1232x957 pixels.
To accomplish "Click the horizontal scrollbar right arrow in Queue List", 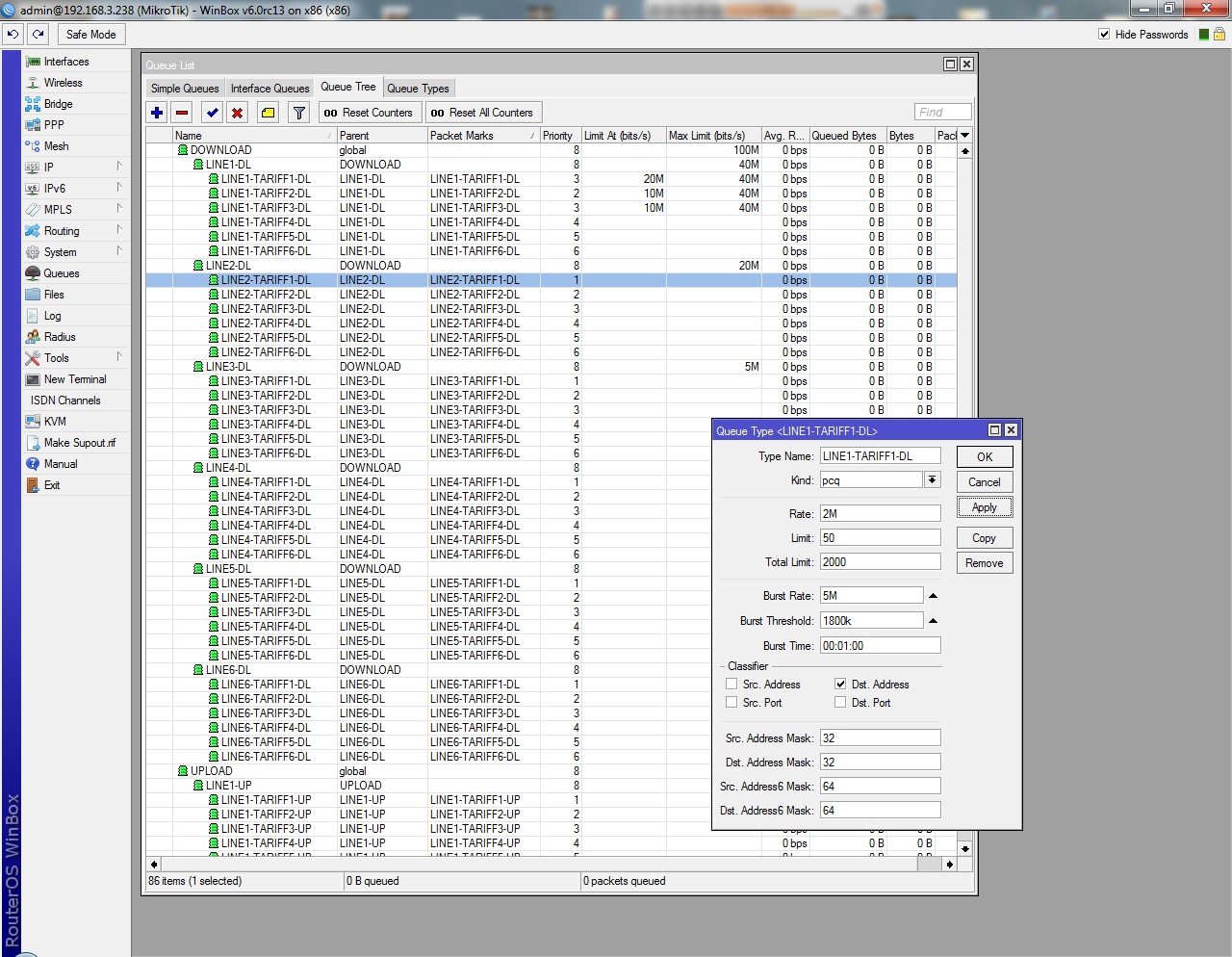I will tap(950, 865).
